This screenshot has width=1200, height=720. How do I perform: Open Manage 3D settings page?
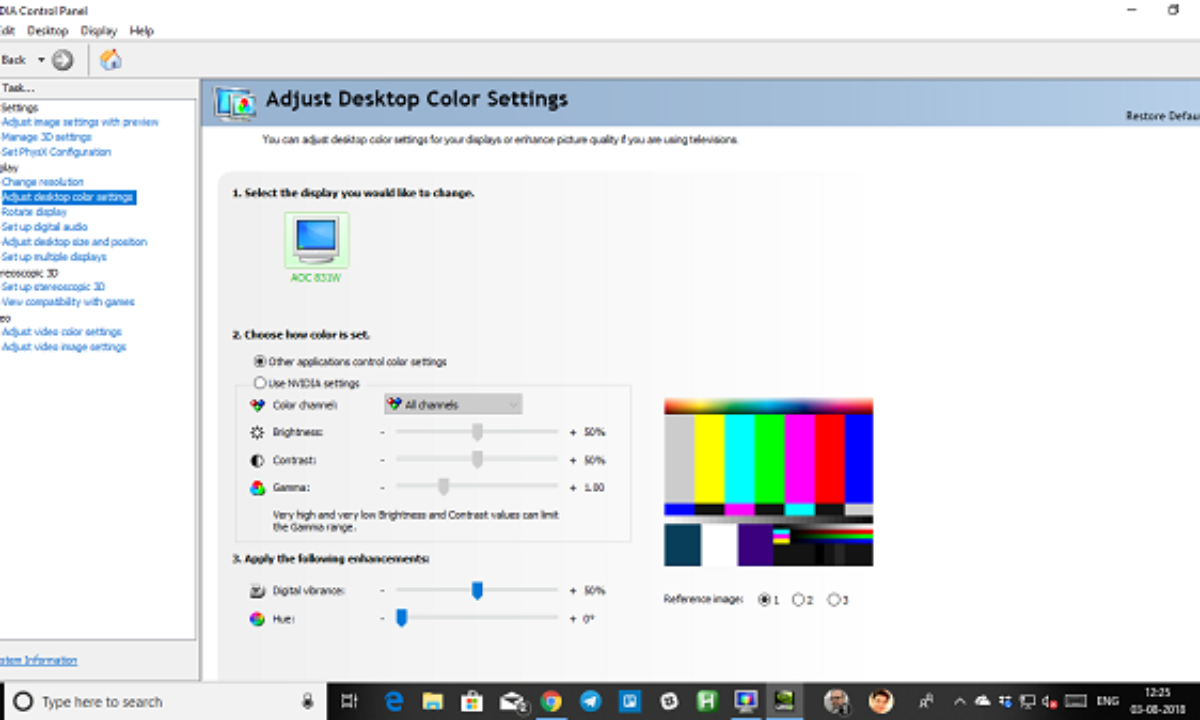coord(47,137)
